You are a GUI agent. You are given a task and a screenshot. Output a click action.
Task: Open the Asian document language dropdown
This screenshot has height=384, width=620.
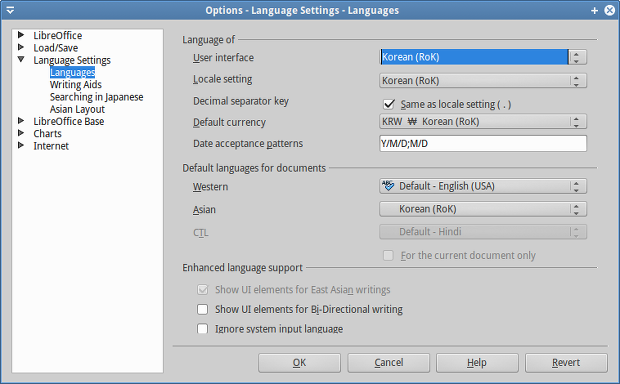(483, 209)
